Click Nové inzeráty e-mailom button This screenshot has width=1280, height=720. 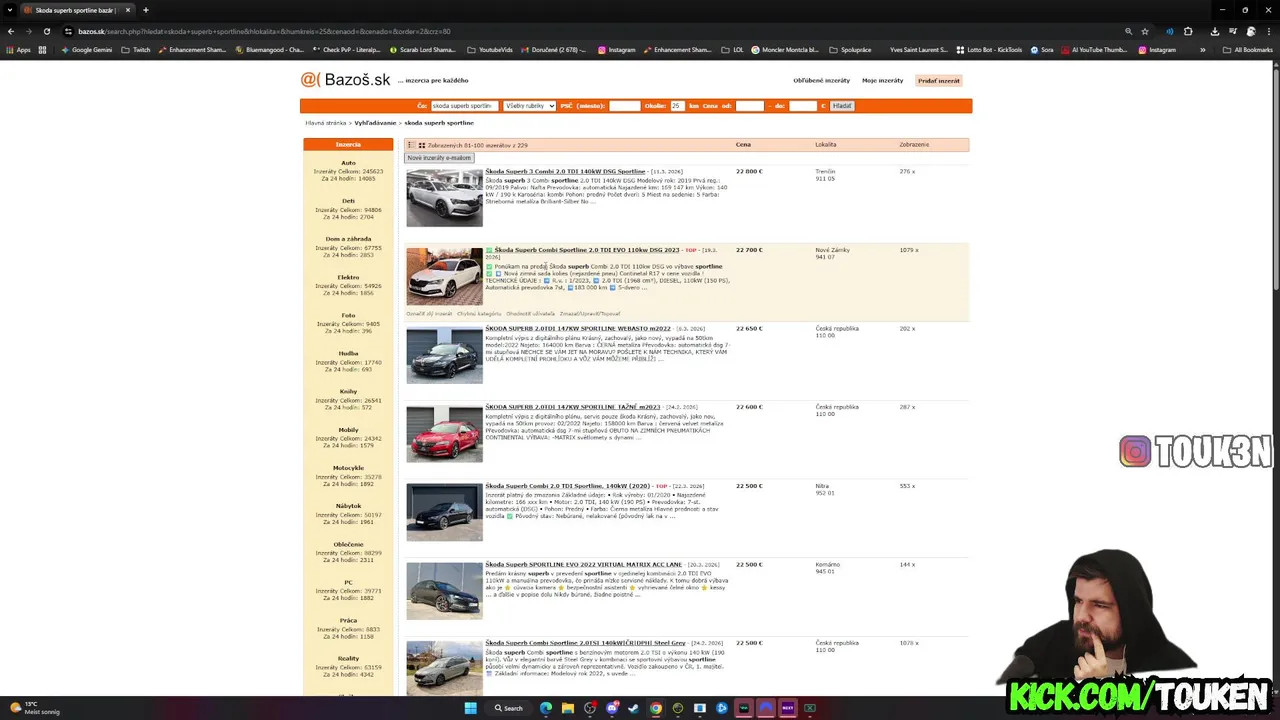point(438,158)
